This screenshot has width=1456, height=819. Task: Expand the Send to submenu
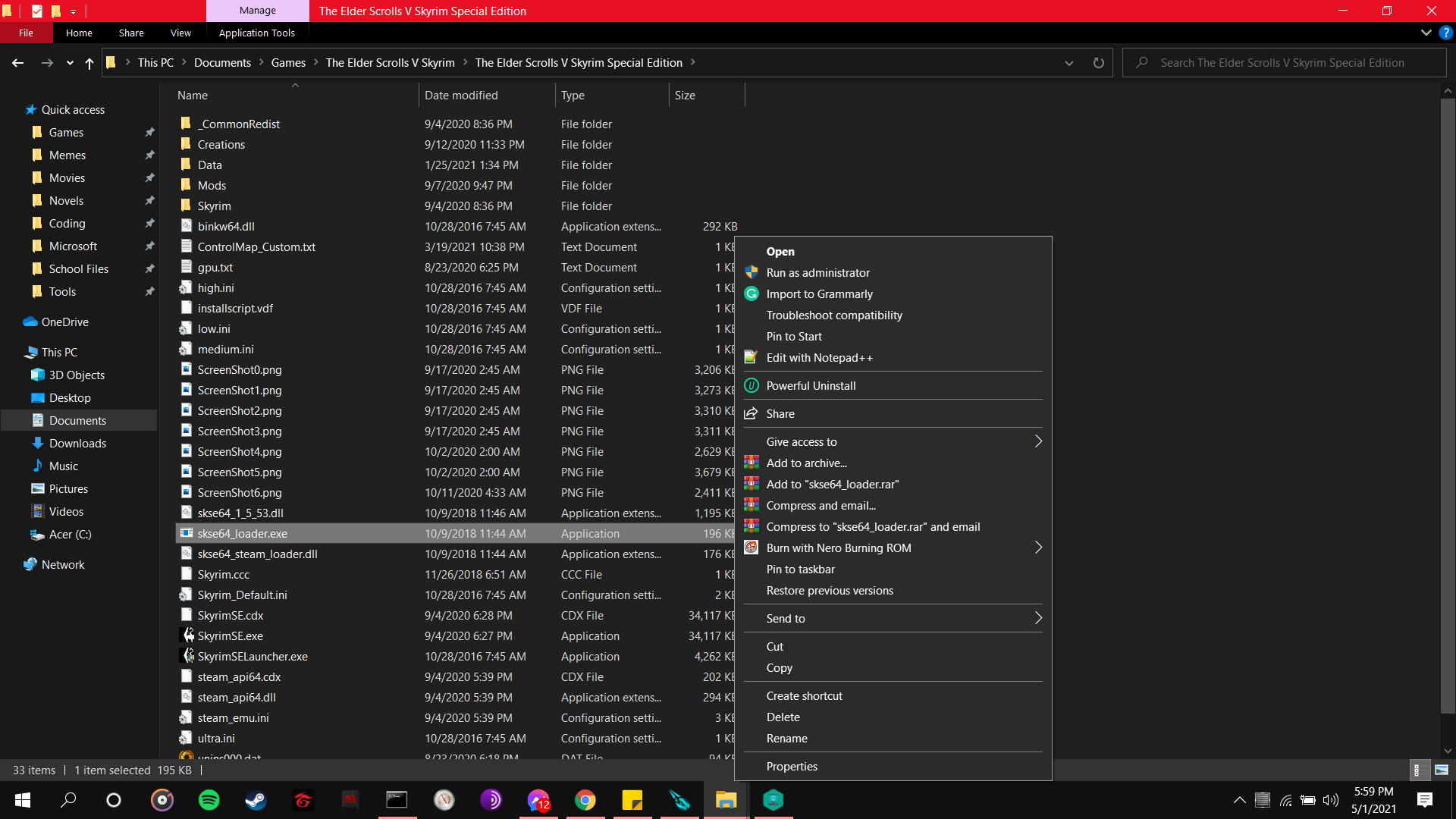tap(1038, 618)
